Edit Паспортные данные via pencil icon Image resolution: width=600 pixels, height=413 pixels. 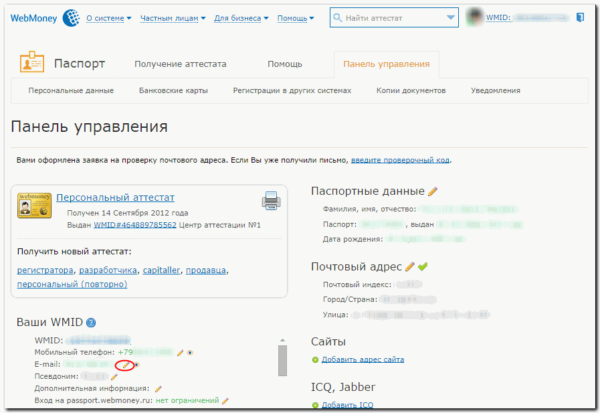[433, 191]
